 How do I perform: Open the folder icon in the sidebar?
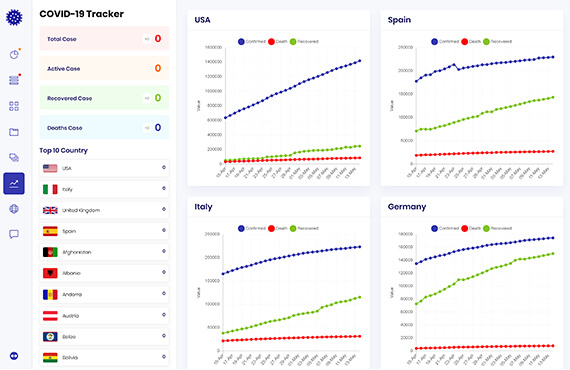[14, 132]
